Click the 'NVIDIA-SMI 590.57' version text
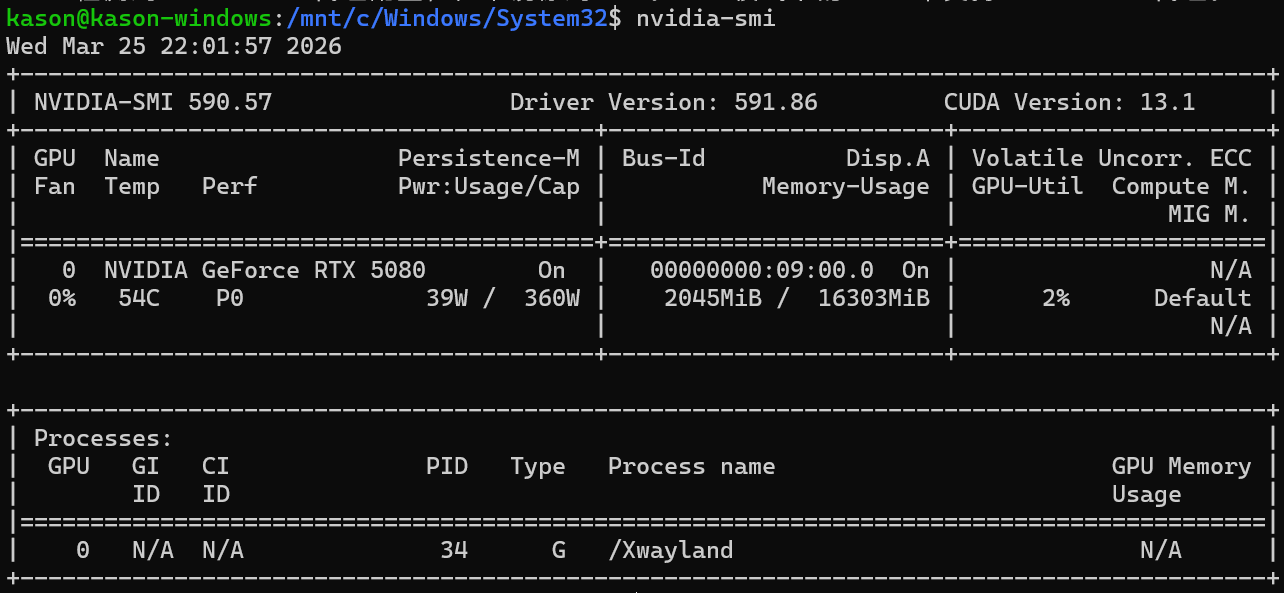 click(x=153, y=102)
